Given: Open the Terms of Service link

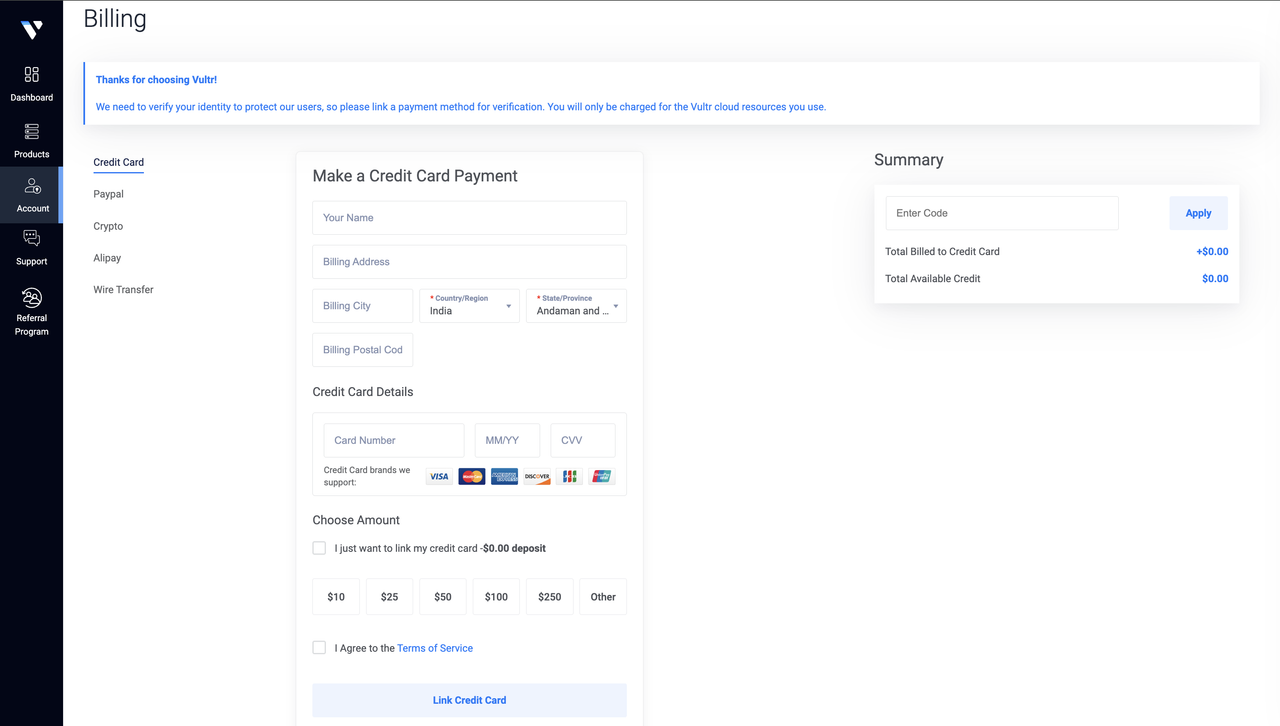Looking at the screenshot, I should click(435, 648).
